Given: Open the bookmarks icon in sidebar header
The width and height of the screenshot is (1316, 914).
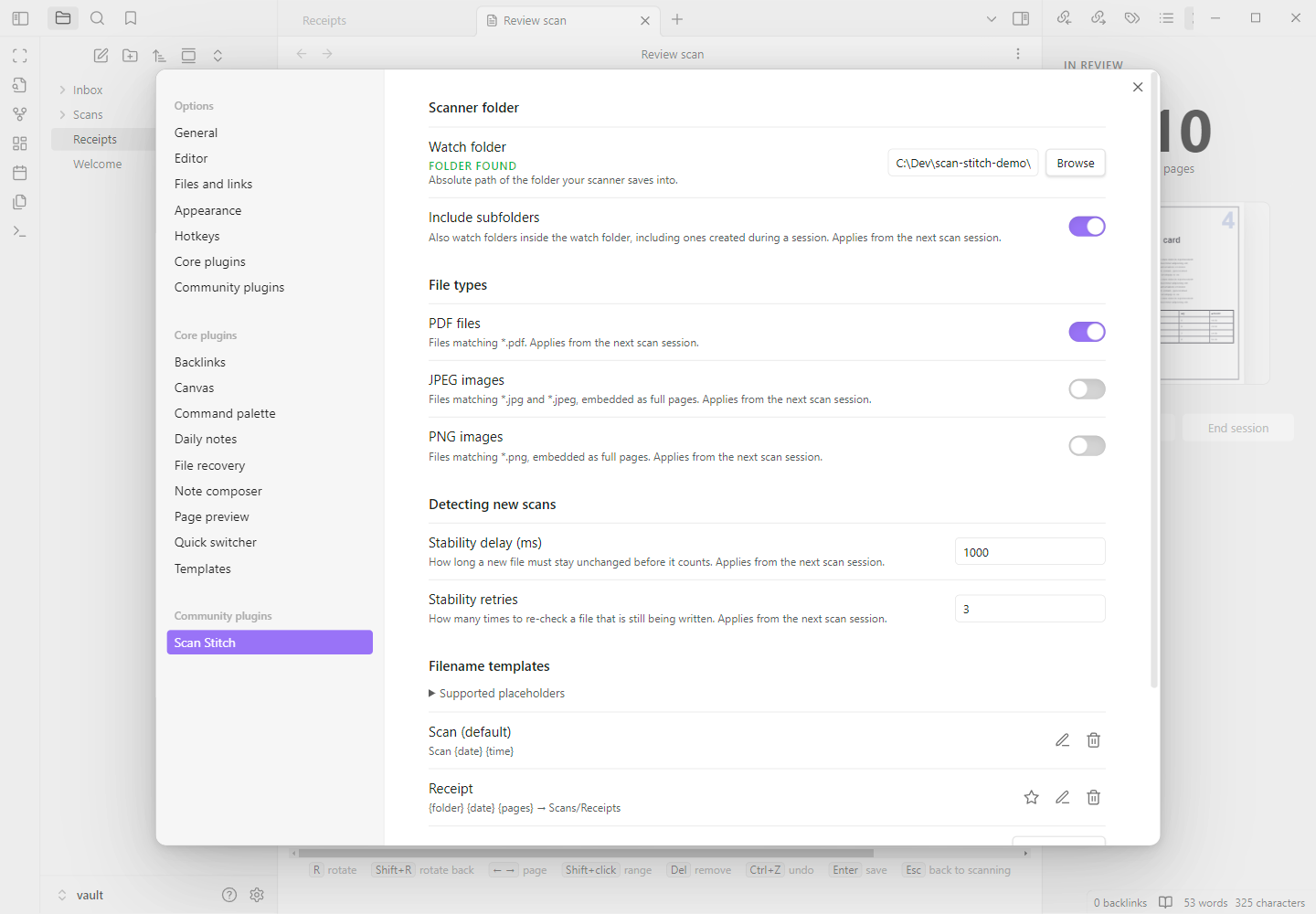Looking at the screenshot, I should (131, 18).
